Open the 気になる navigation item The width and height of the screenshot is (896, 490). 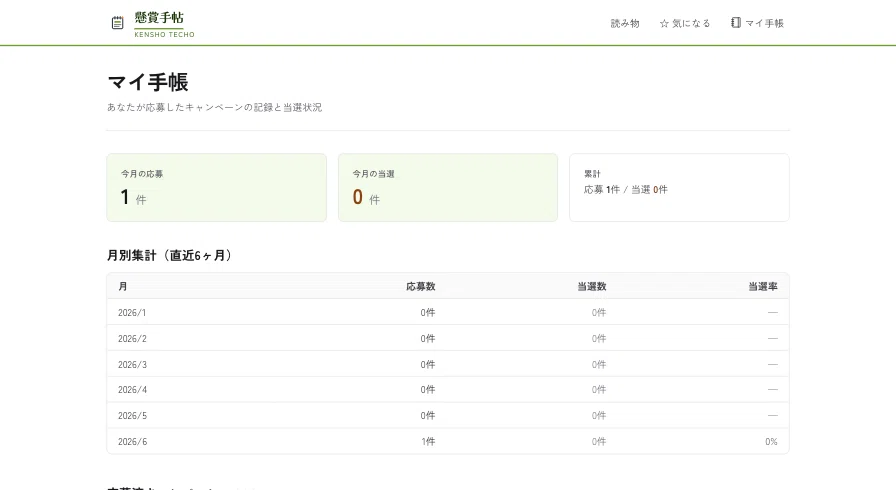[x=685, y=23]
